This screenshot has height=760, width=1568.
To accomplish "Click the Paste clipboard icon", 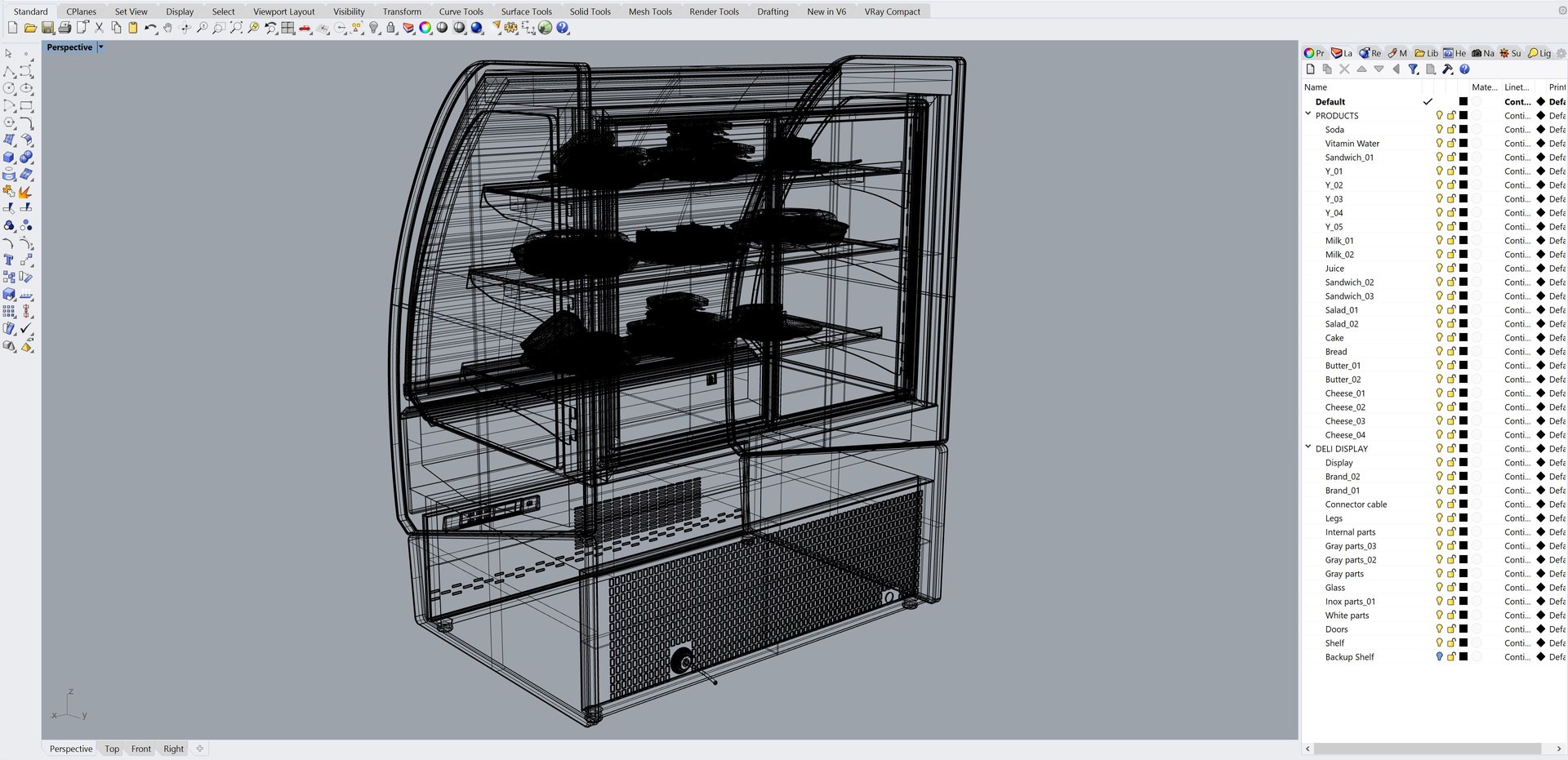I will [133, 28].
